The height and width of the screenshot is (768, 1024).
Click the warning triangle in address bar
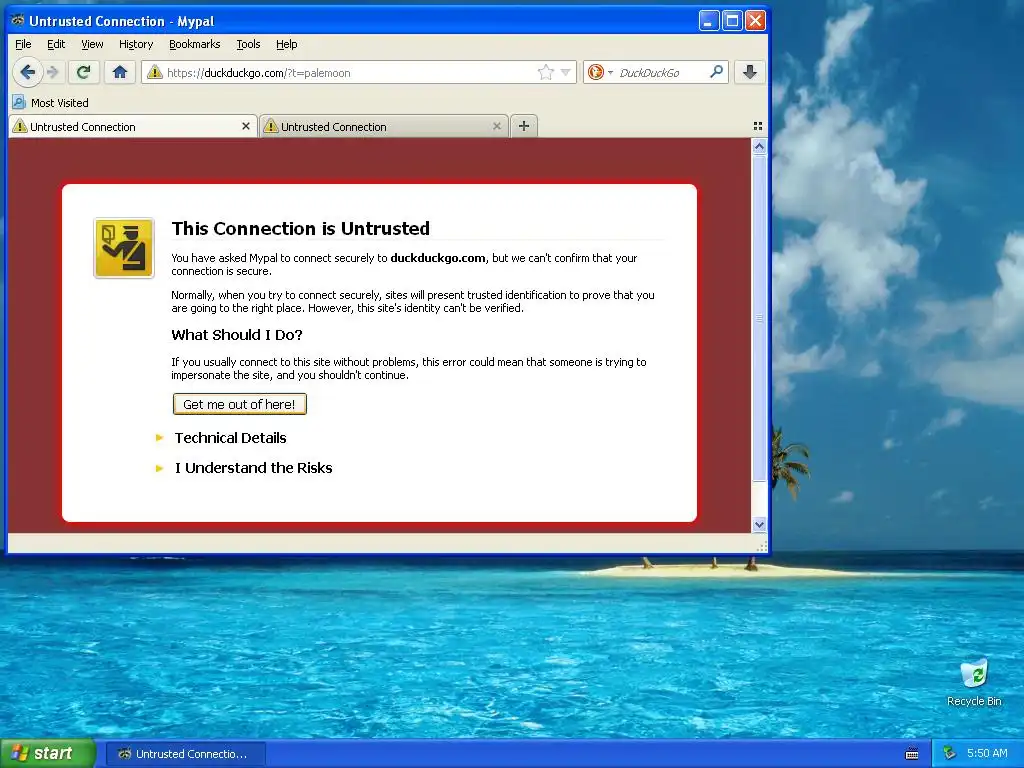(x=155, y=72)
